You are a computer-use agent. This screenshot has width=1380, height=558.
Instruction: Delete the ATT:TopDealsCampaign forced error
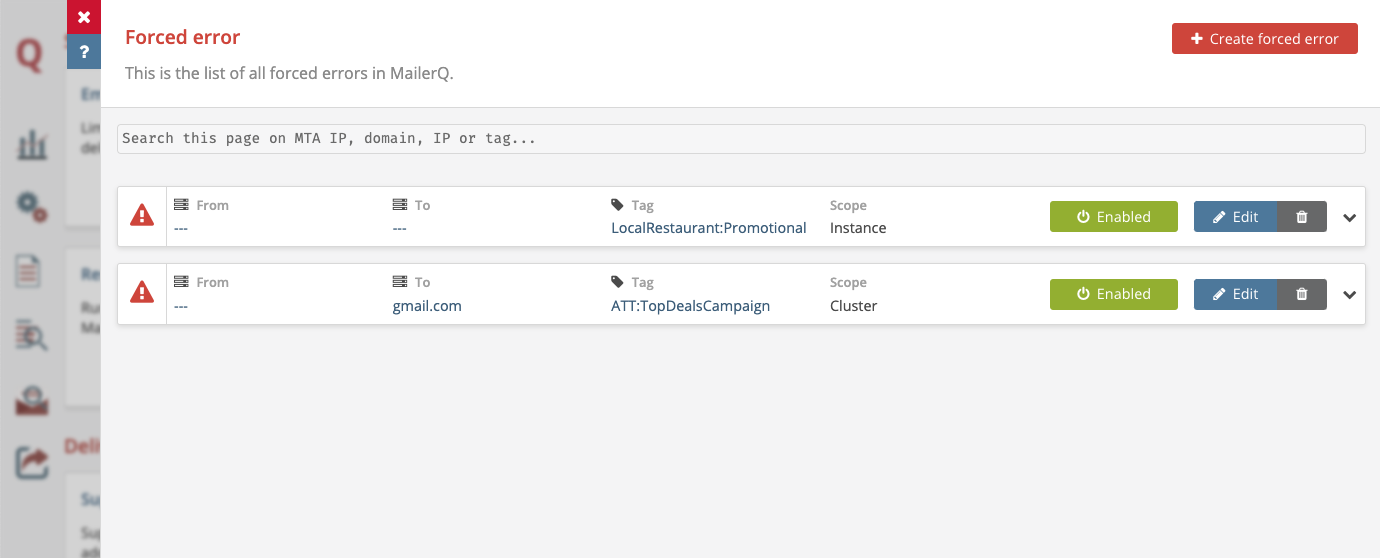click(1301, 294)
